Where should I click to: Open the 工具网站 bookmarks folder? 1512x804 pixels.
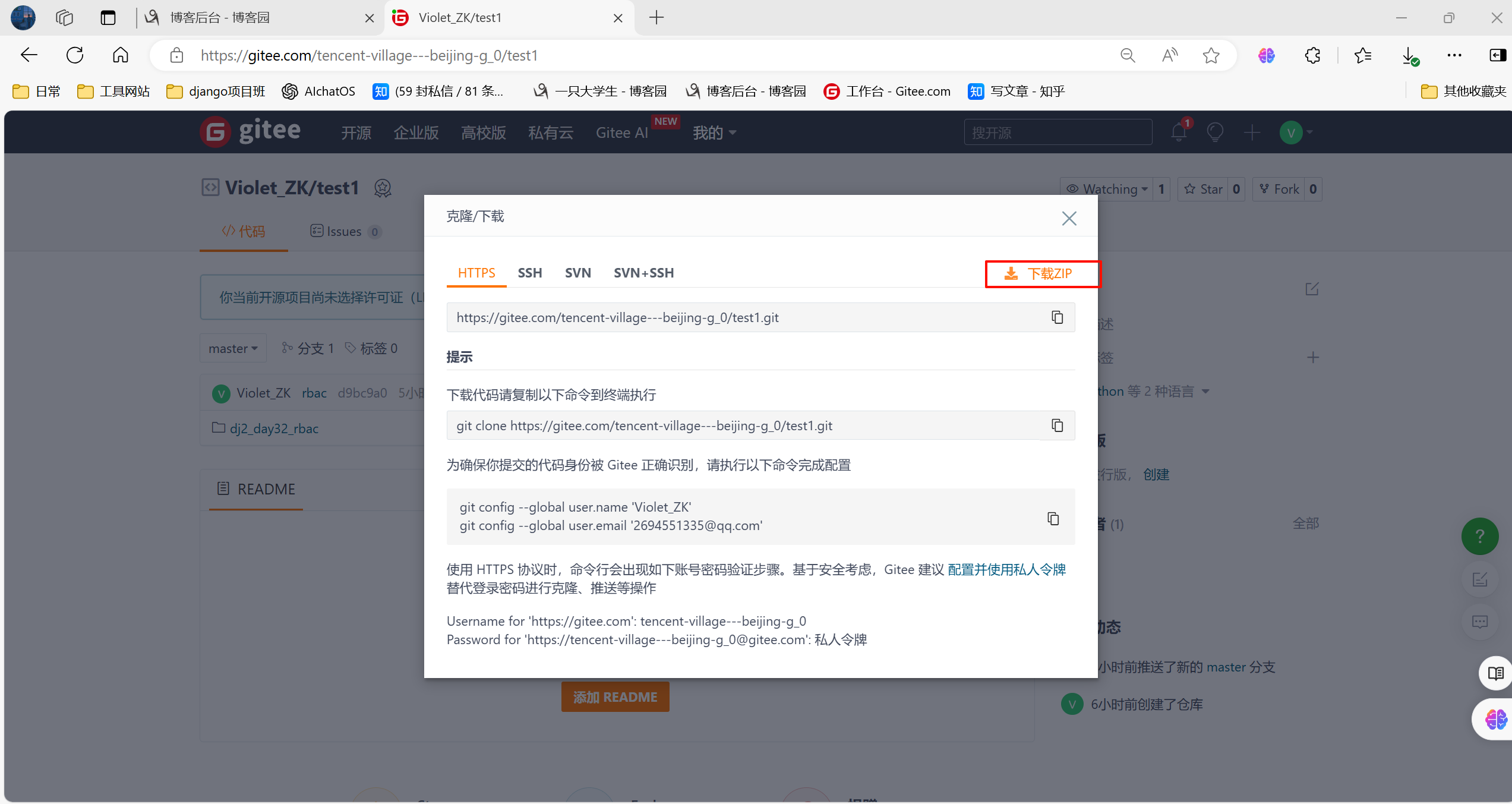pyautogui.click(x=113, y=91)
